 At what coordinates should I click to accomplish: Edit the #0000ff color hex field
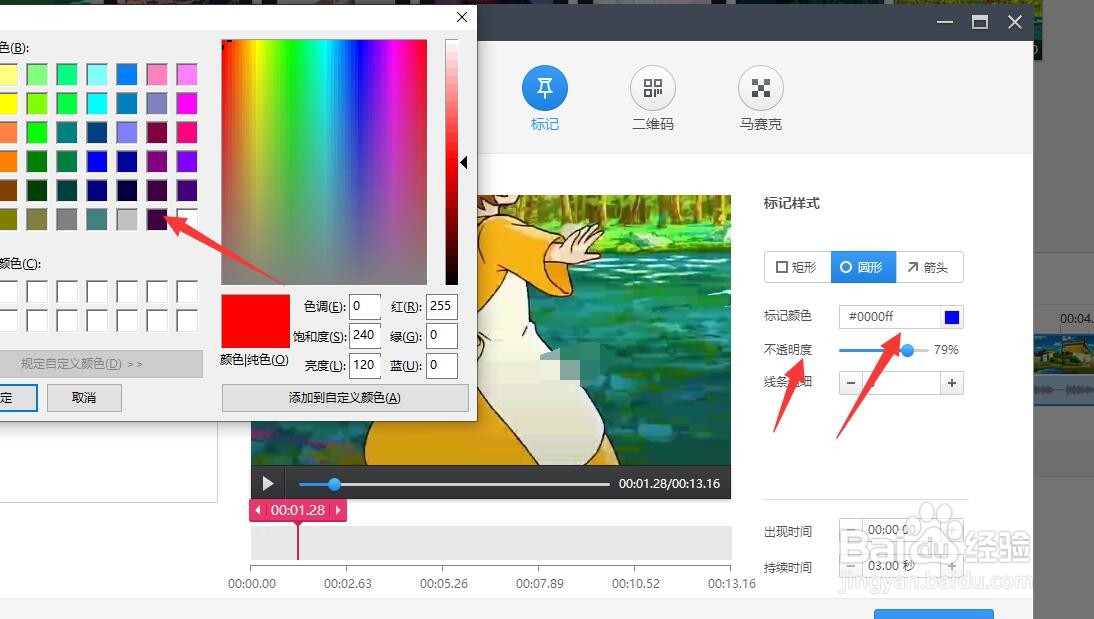(x=890, y=317)
